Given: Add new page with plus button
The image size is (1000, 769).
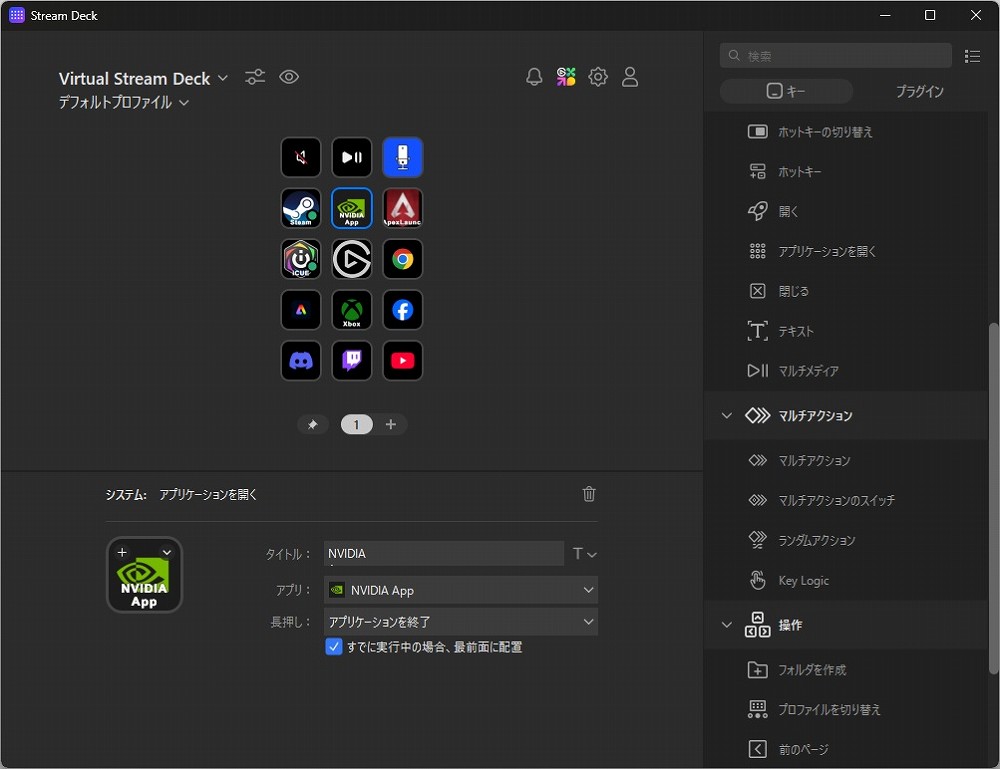Looking at the screenshot, I should 391,425.
